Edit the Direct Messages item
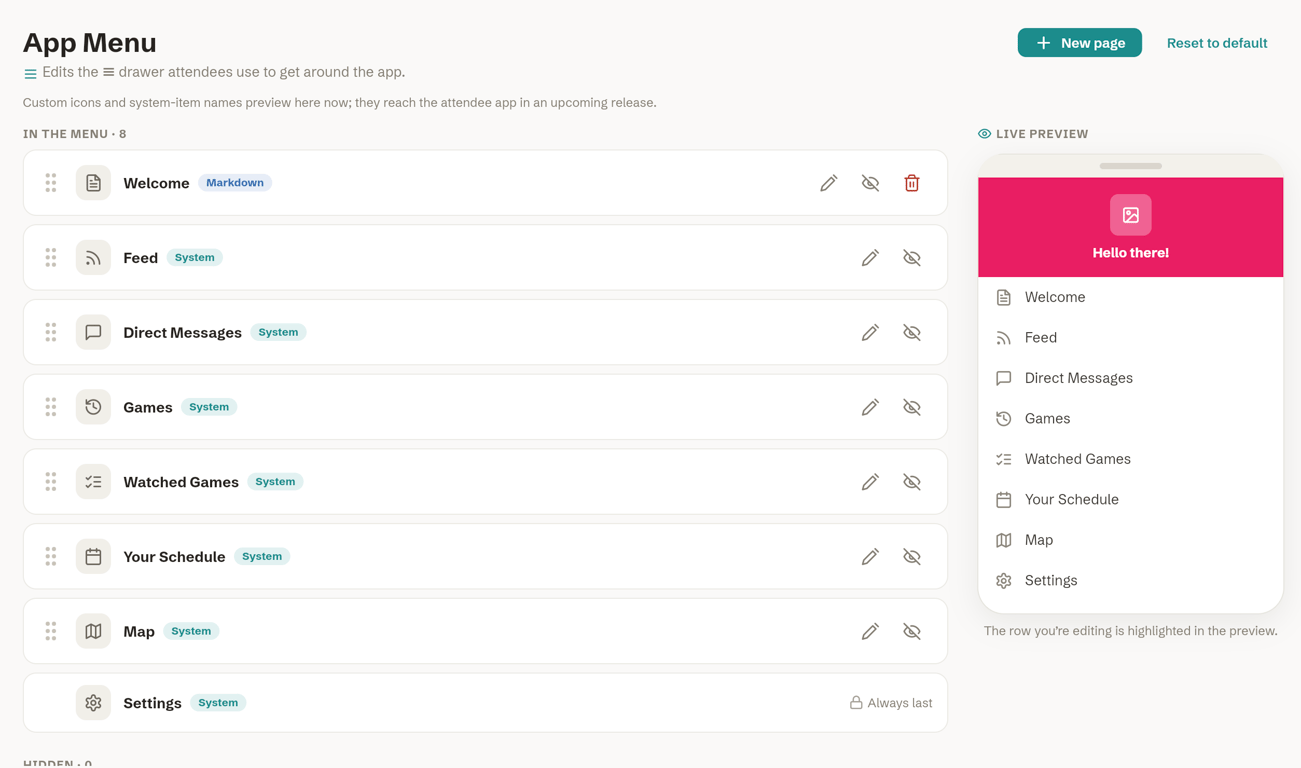 (871, 332)
